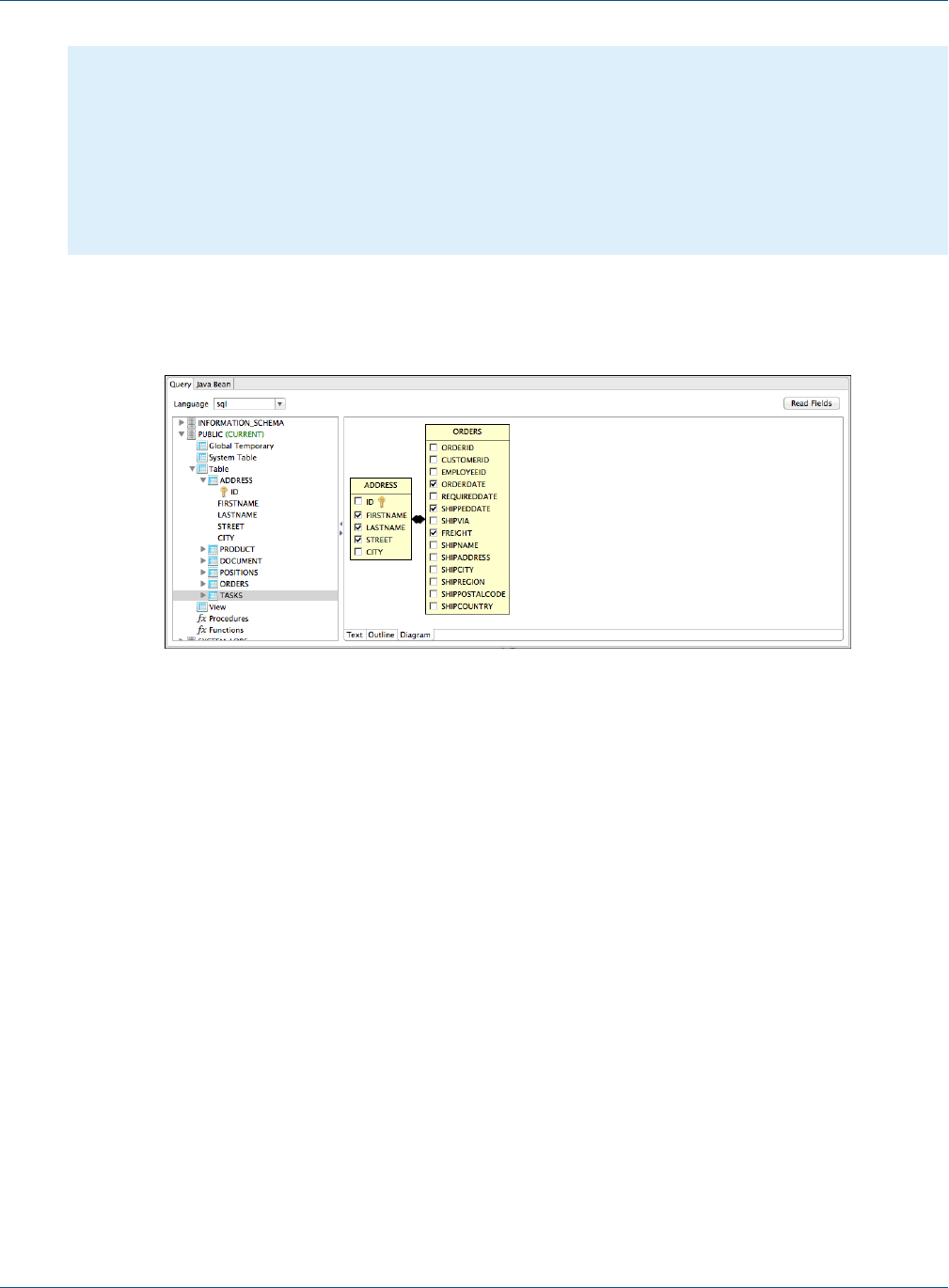Uncheck the FREIGHT checkbox
The image size is (949, 1288).
(434, 533)
